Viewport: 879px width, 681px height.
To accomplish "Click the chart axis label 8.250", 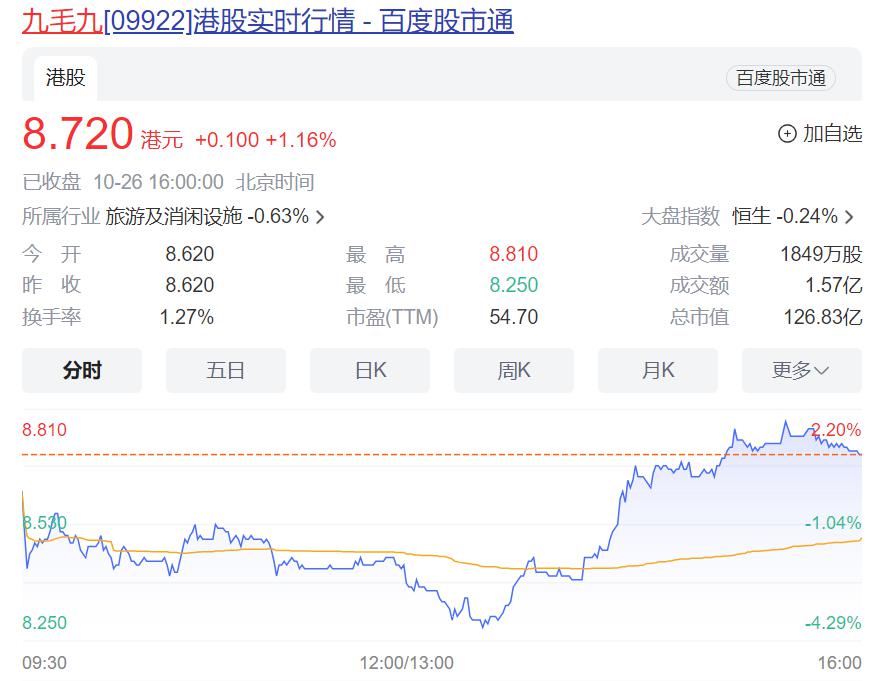I will pyautogui.click(x=44, y=623).
